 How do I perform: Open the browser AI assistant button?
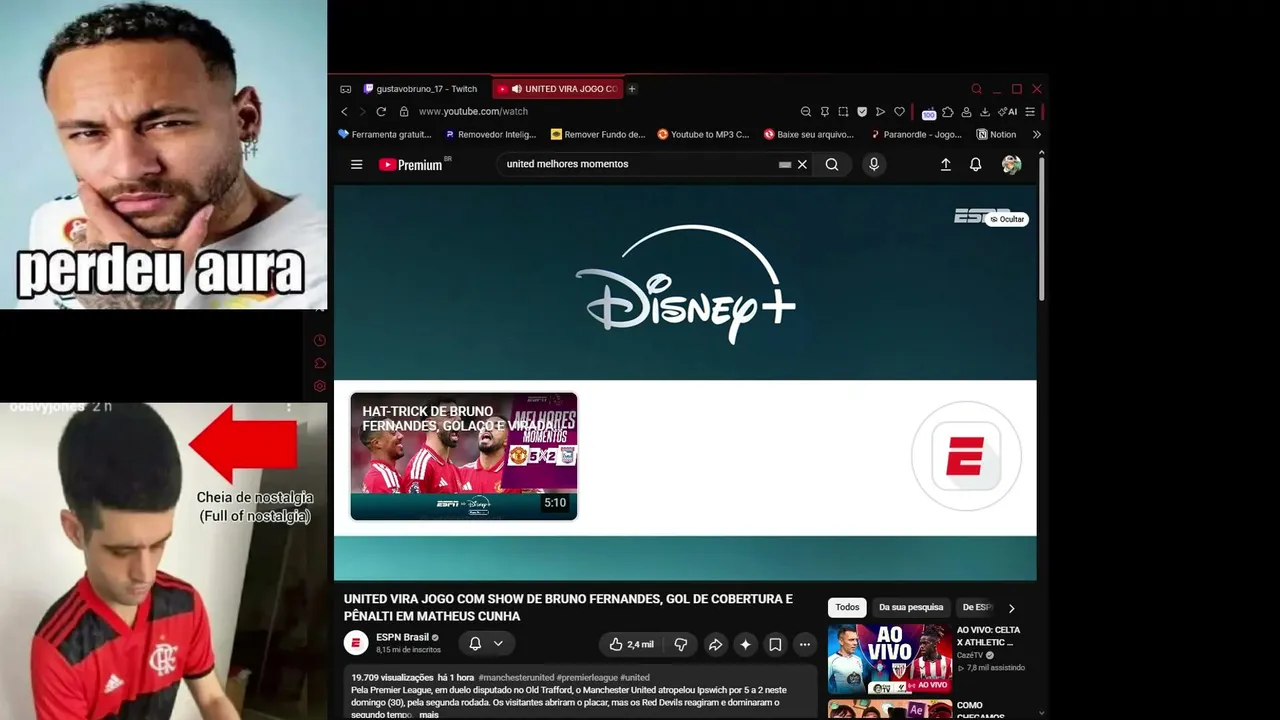click(1007, 112)
